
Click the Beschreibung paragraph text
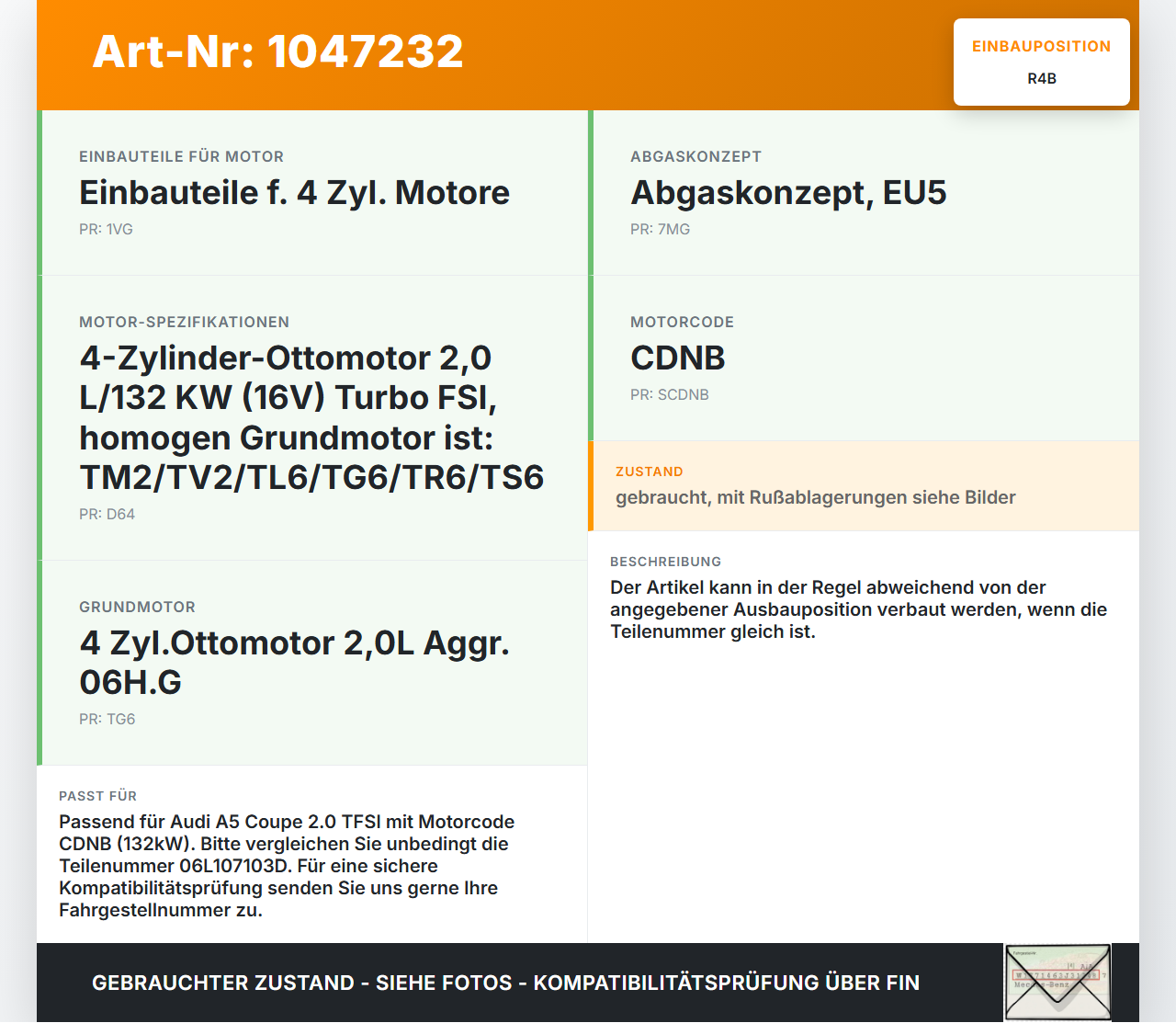coord(858,609)
